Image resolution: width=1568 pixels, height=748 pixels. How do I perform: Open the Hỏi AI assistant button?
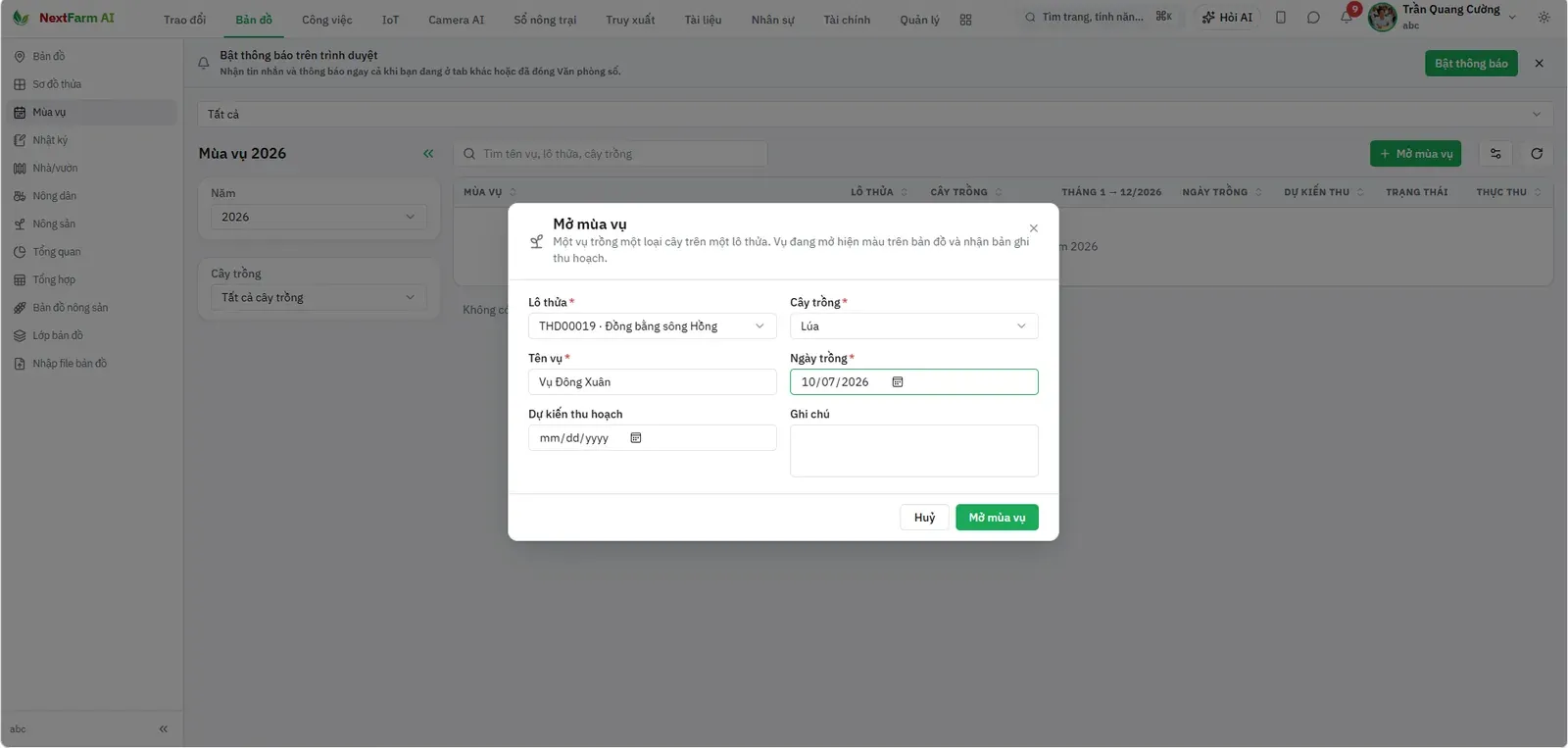tap(1227, 18)
